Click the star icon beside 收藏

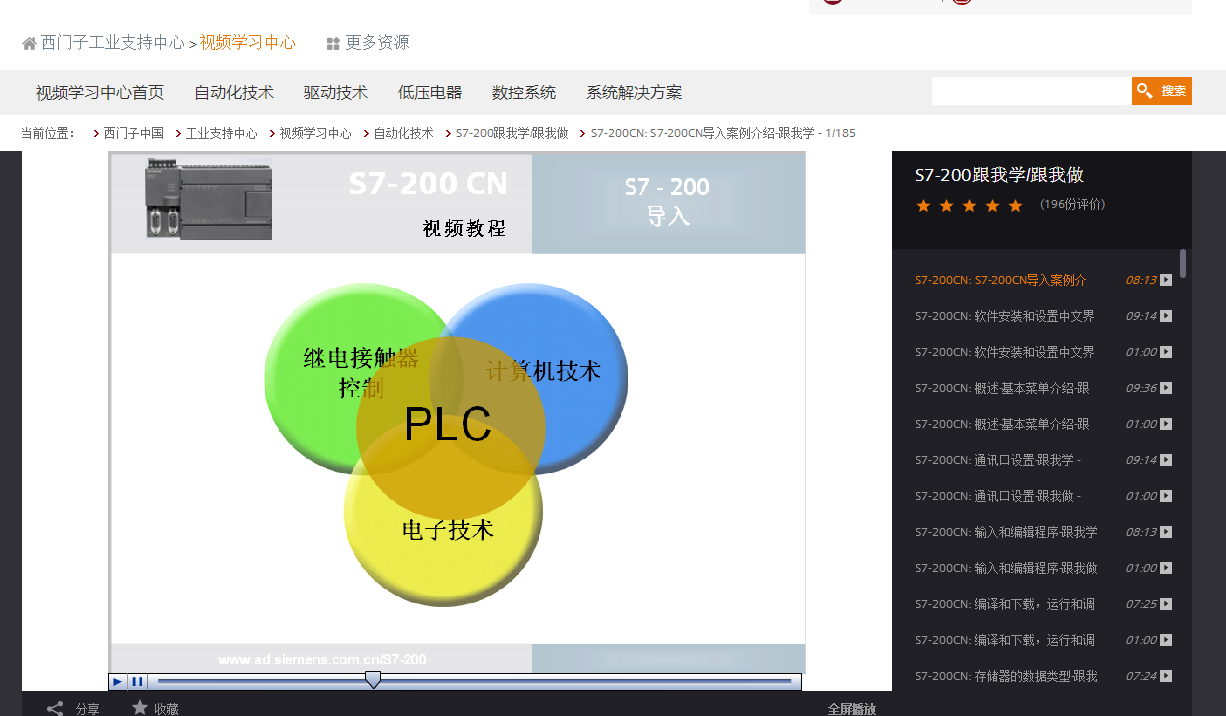tap(140, 708)
